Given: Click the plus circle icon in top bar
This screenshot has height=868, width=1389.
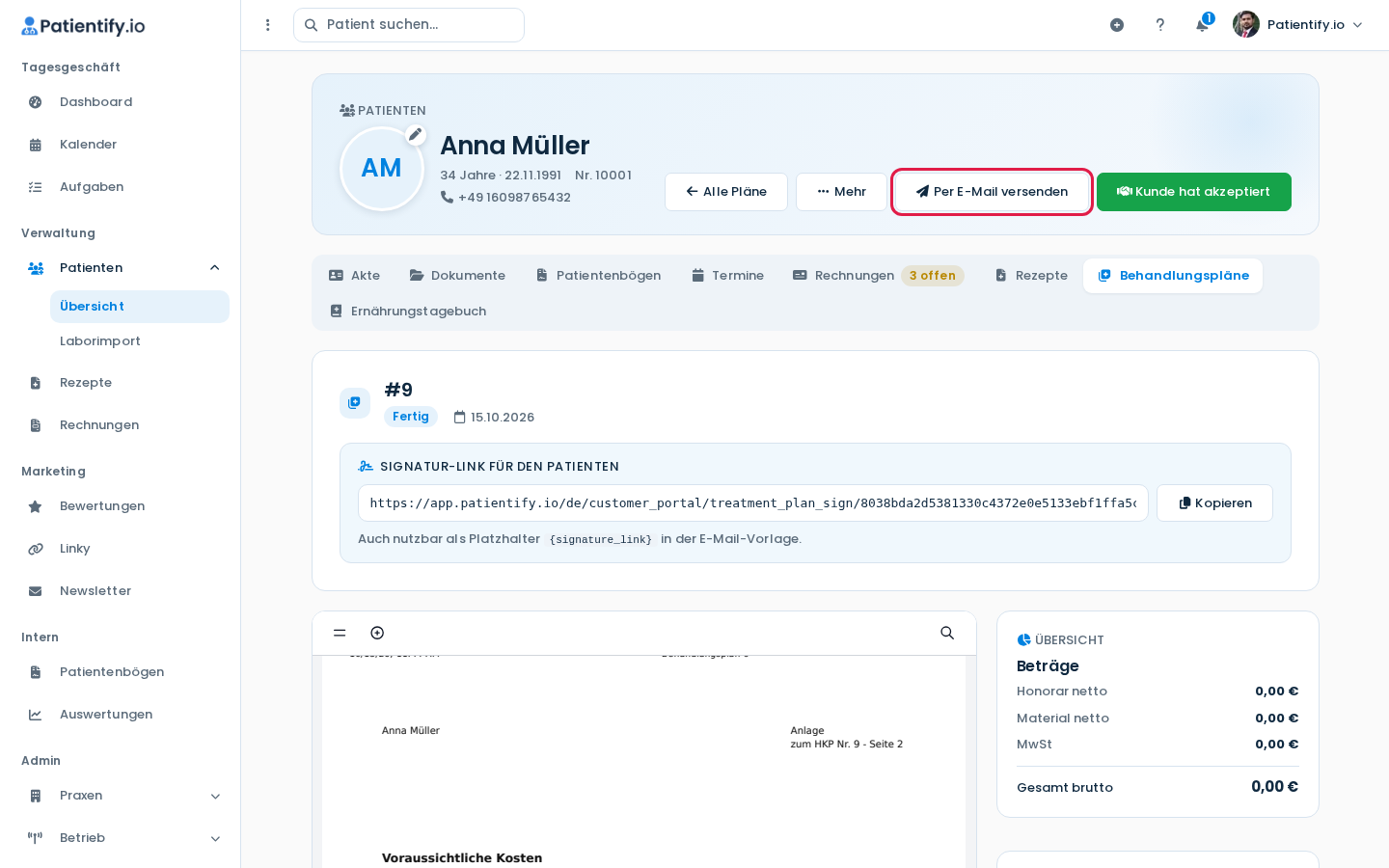Looking at the screenshot, I should pyautogui.click(x=1117, y=25).
